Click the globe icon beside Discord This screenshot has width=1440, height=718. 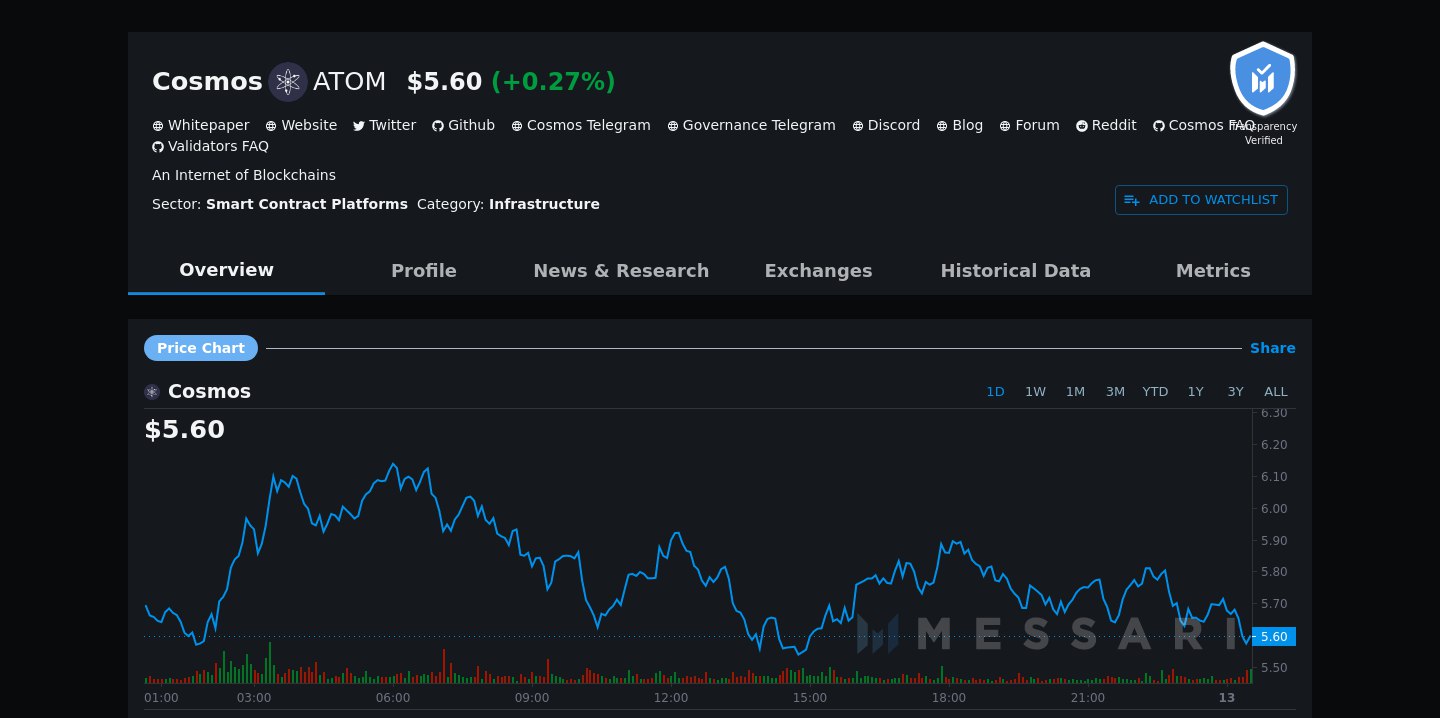858,126
